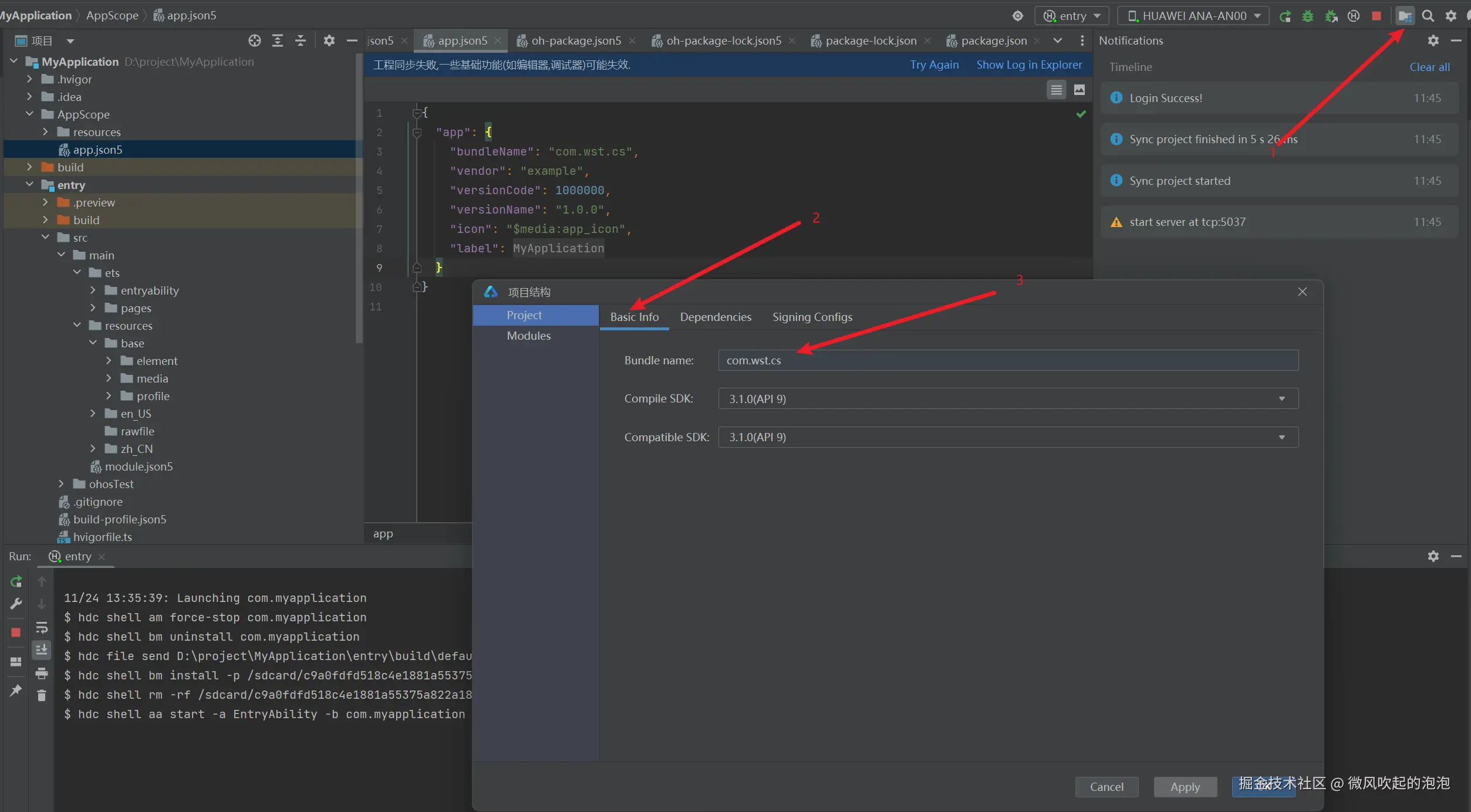Clear the Run console with the trash icon
The image size is (1471, 812).
pos(41,696)
